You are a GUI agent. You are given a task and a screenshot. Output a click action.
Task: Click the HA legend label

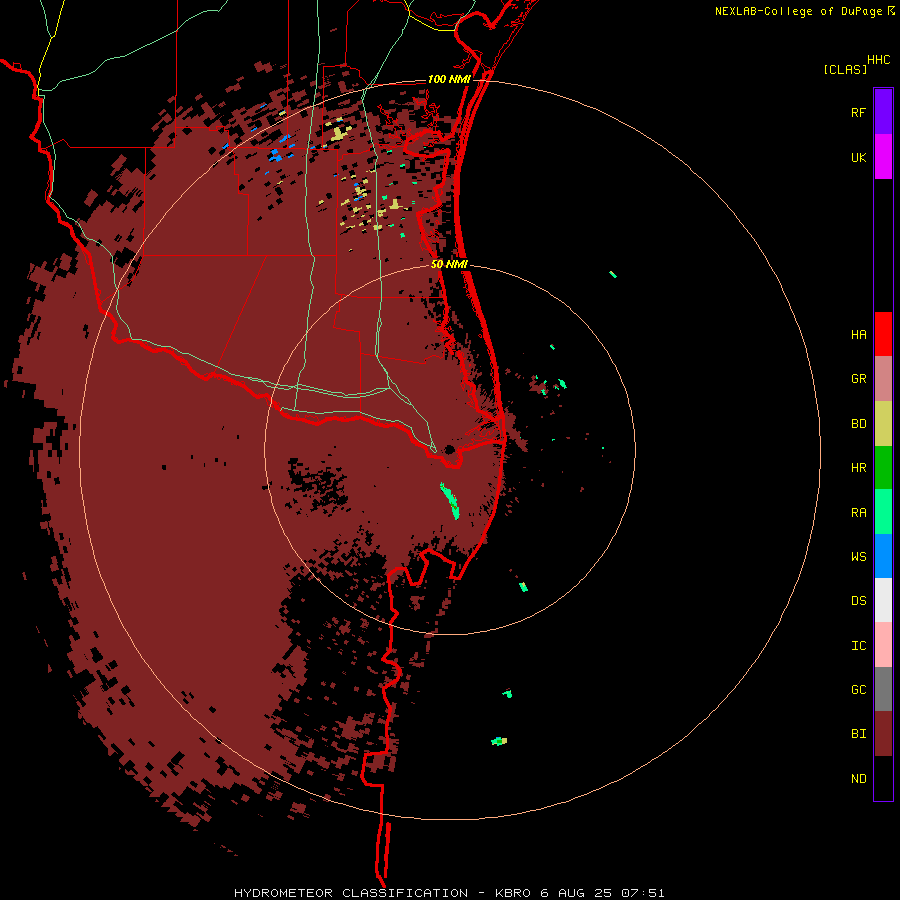(859, 335)
